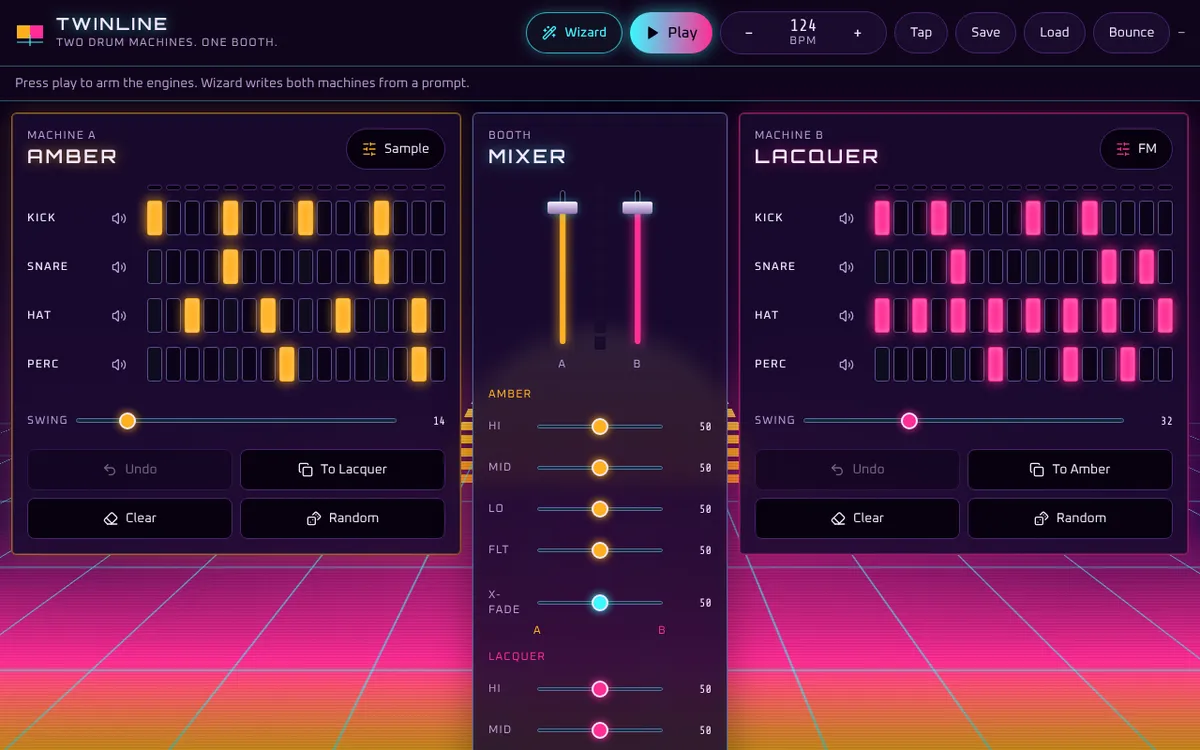
Task: Toggle Lacquer kick step 12 off
Action: click(x=1090, y=218)
